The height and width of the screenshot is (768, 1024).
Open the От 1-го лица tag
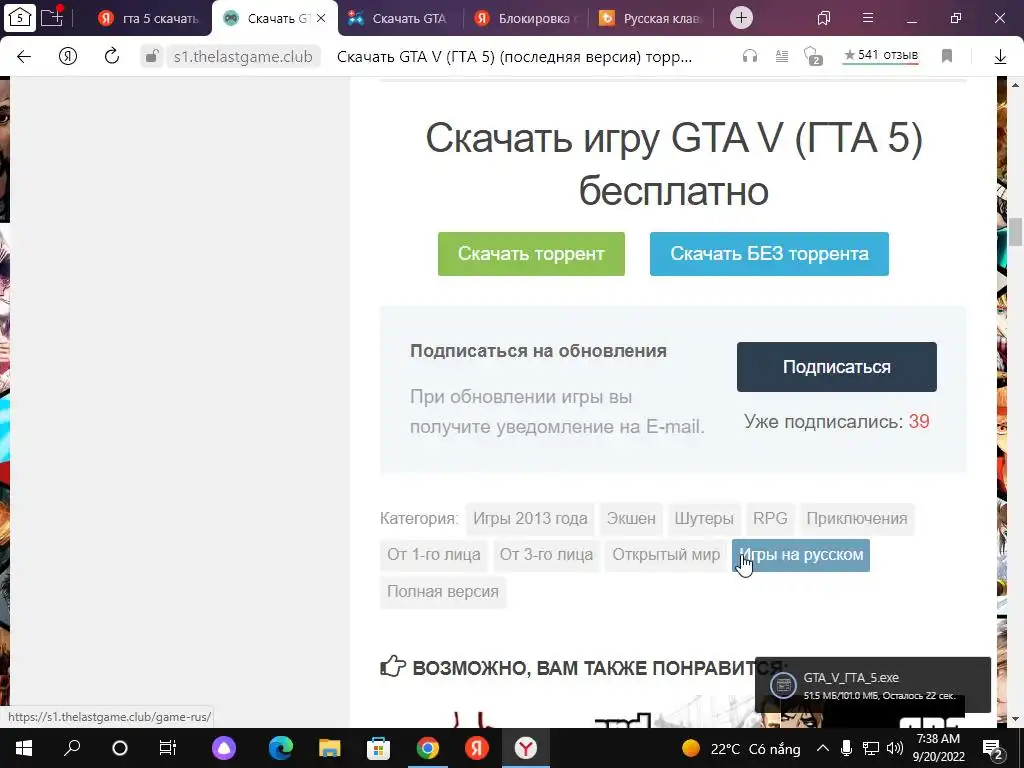(434, 555)
